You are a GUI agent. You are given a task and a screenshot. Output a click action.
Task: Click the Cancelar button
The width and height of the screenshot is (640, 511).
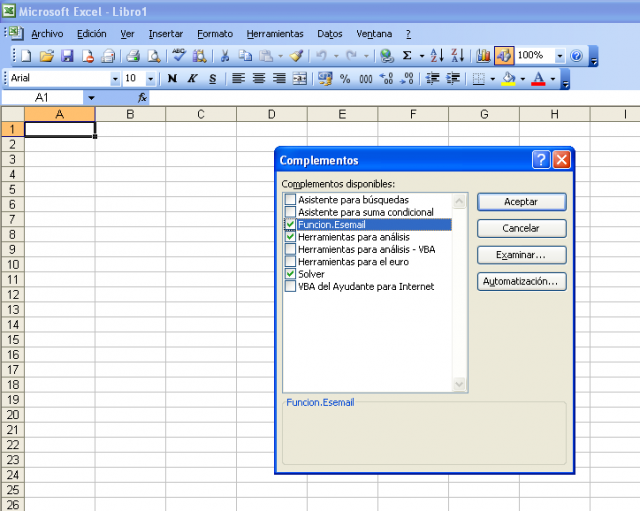click(522, 228)
